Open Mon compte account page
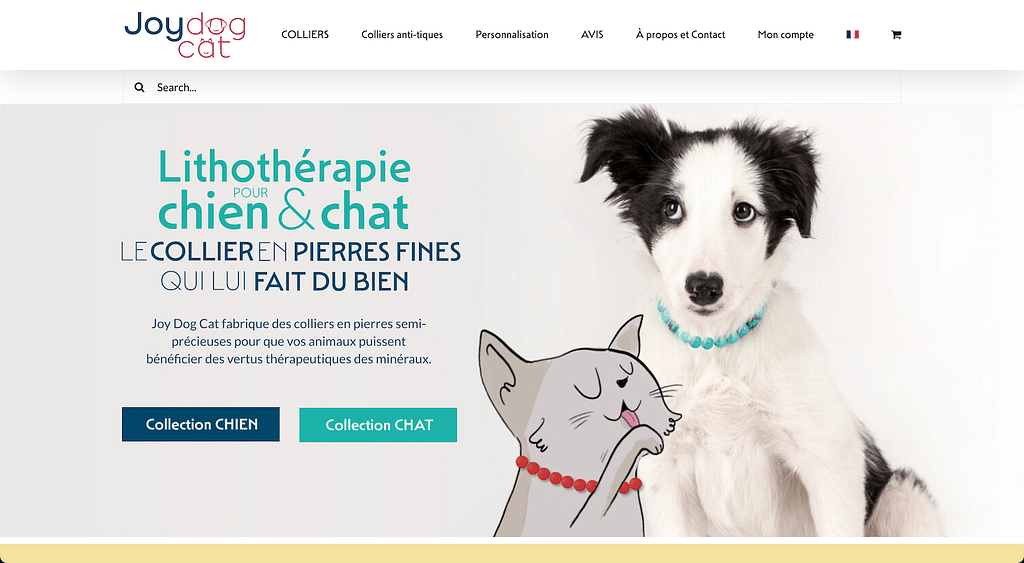Image resolution: width=1024 pixels, height=563 pixels. click(x=786, y=35)
